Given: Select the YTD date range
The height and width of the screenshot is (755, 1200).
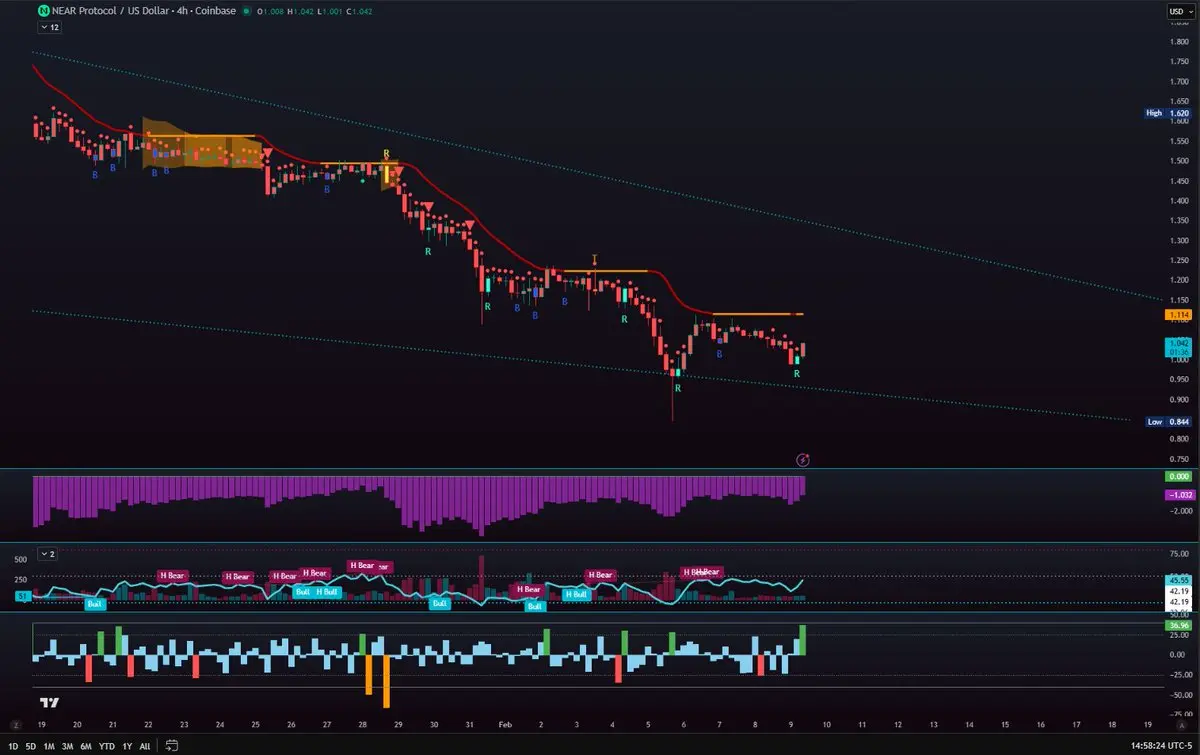Looking at the screenshot, I should tap(108, 745).
